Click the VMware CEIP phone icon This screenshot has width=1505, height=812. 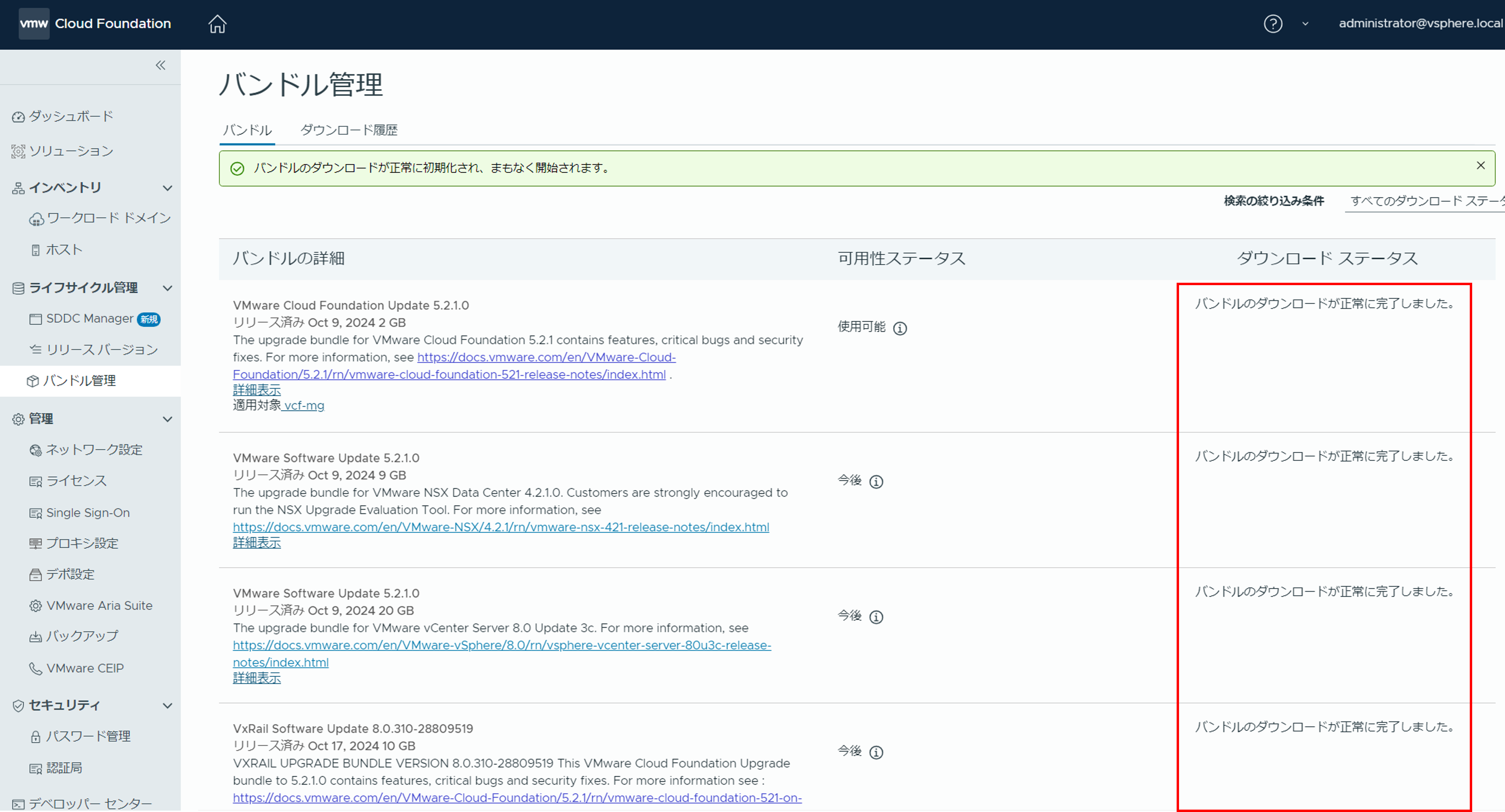click(36, 669)
